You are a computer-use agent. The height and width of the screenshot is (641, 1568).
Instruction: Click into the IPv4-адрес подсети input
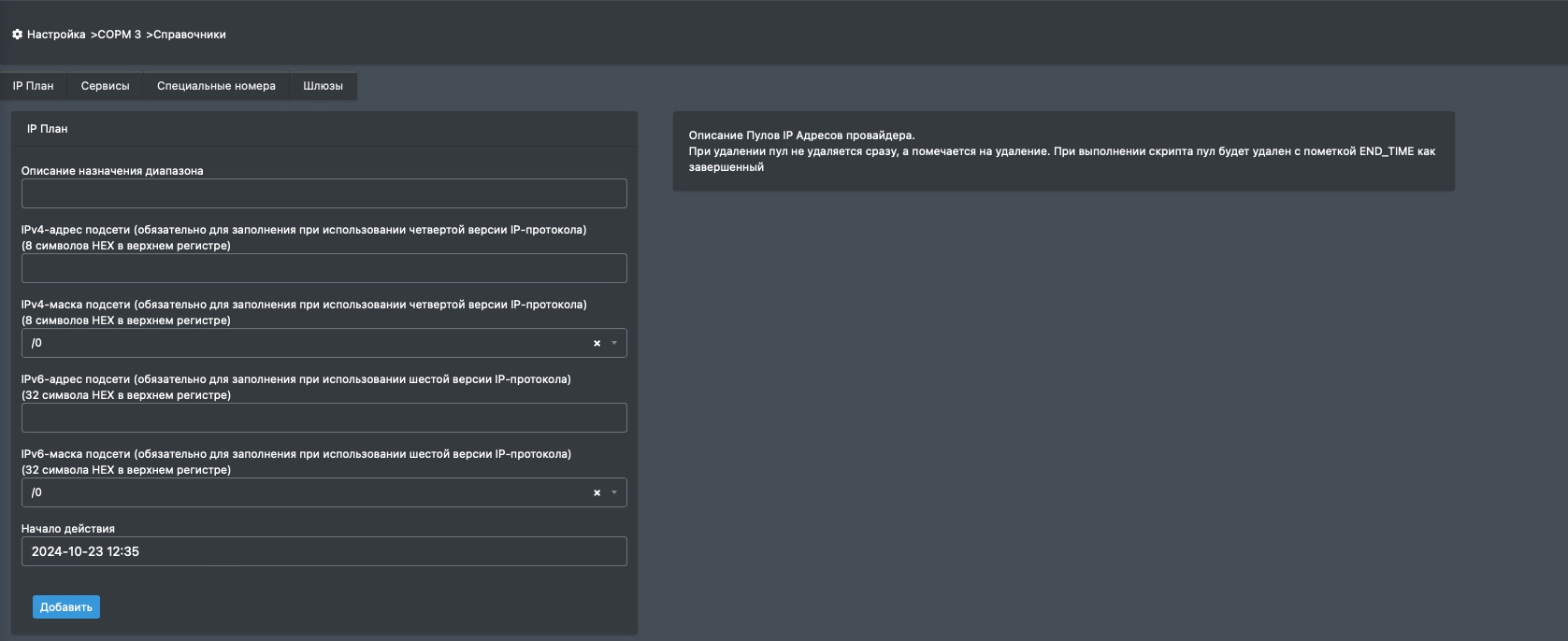324,268
